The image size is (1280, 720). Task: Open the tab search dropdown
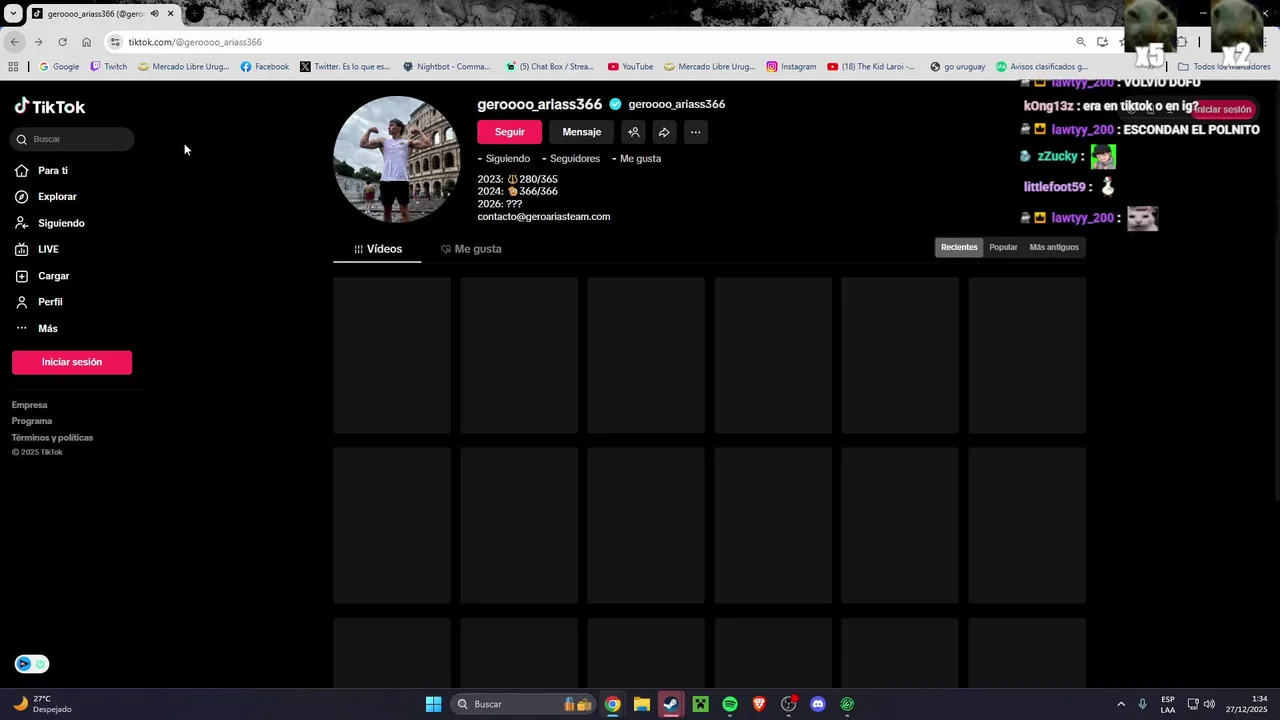coord(13,14)
